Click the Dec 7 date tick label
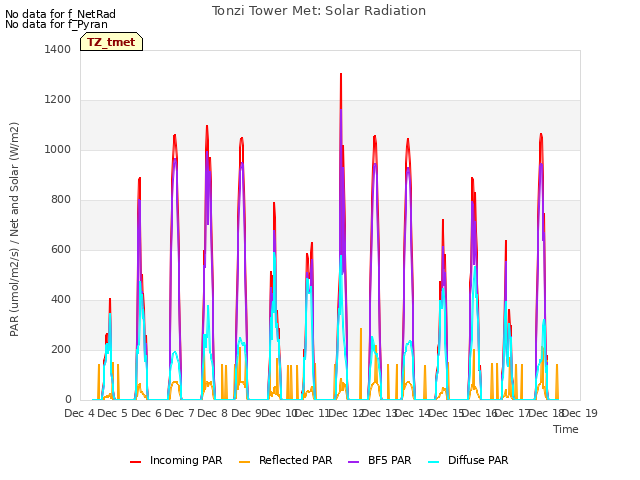 pos(179,413)
